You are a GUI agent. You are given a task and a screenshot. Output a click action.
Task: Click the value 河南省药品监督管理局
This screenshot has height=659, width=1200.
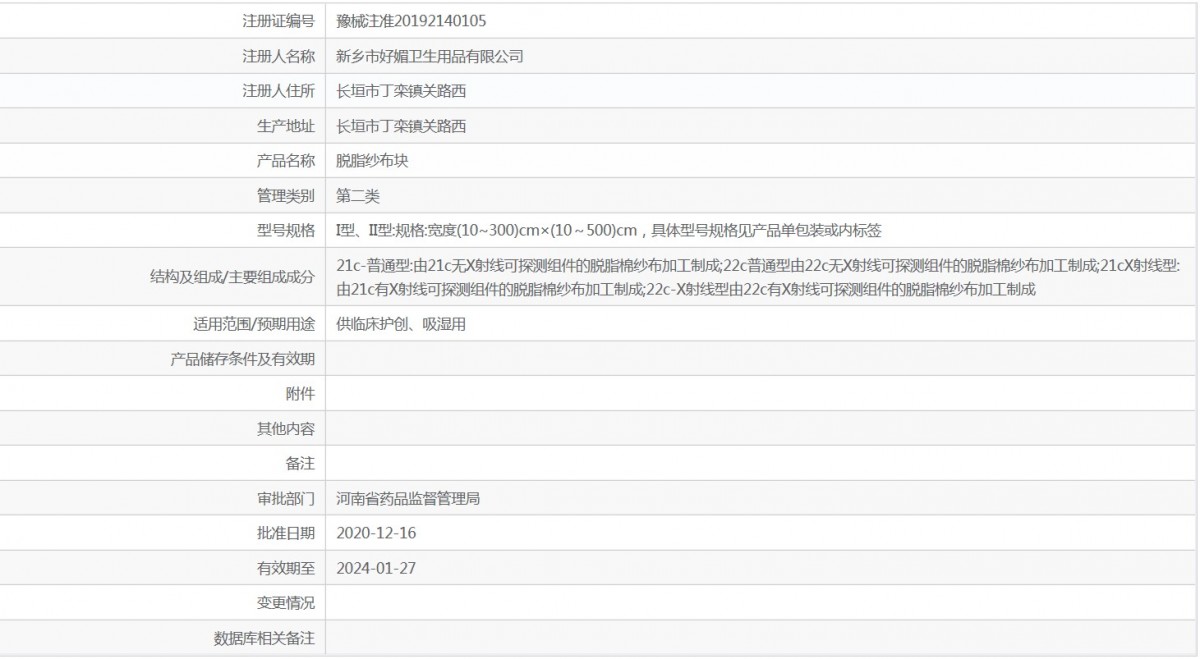click(x=408, y=498)
